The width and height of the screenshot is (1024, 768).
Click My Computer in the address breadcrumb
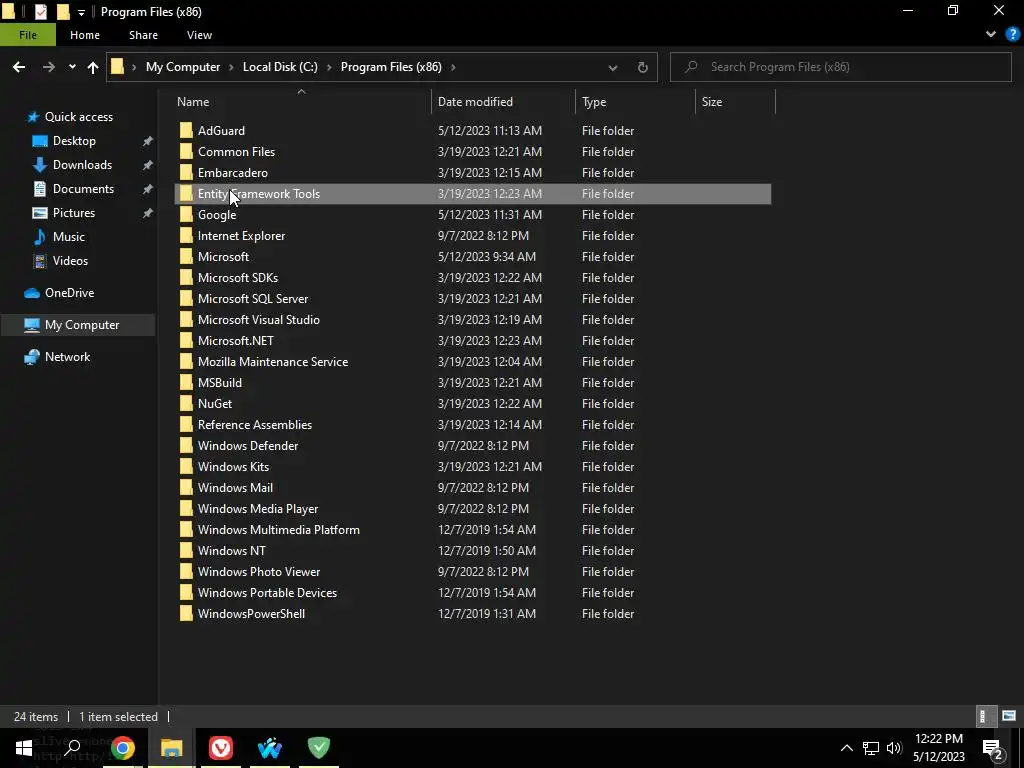pos(183,67)
